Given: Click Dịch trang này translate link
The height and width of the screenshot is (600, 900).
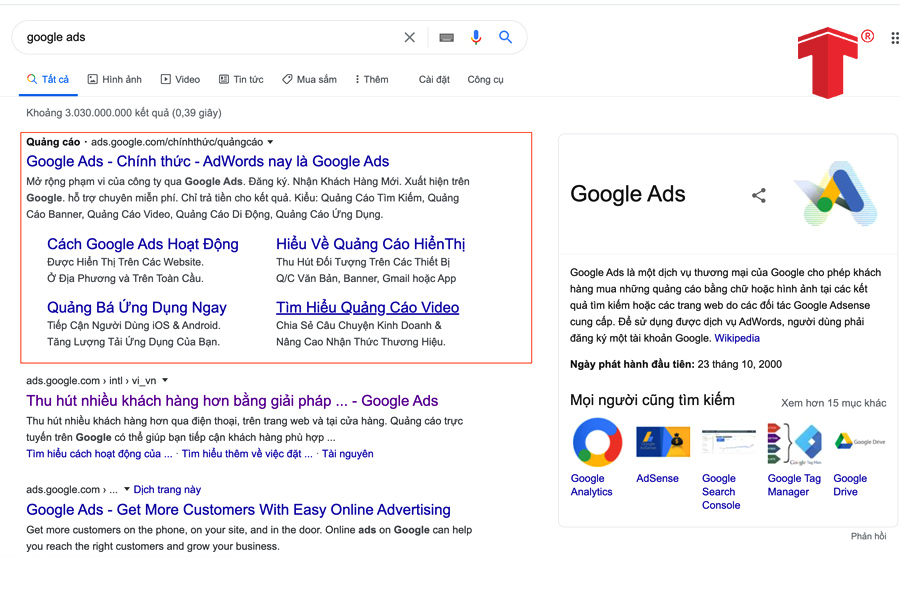Looking at the screenshot, I should 167,489.
